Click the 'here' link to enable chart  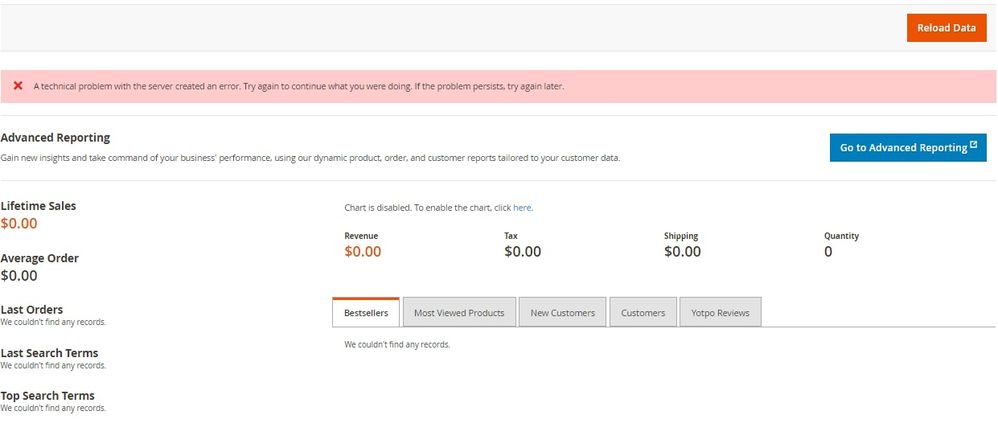coord(522,208)
